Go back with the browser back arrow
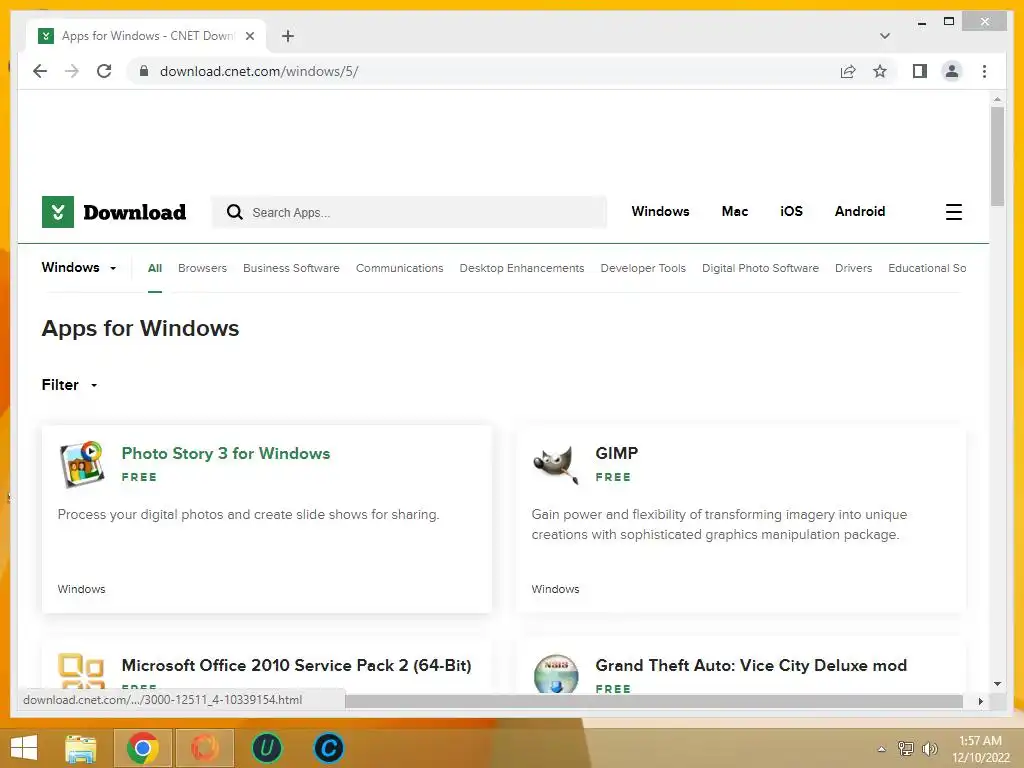The height and width of the screenshot is (768, 1024). 40,71
